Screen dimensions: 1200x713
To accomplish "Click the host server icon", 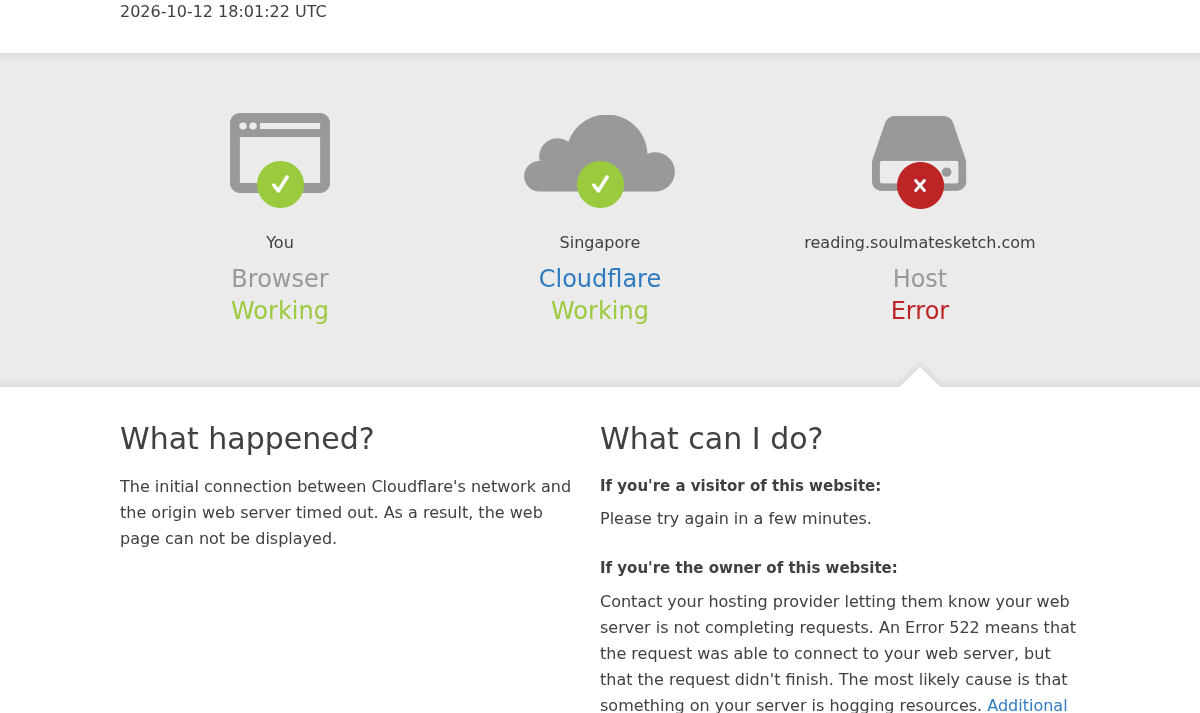I will tap(919, 153).
